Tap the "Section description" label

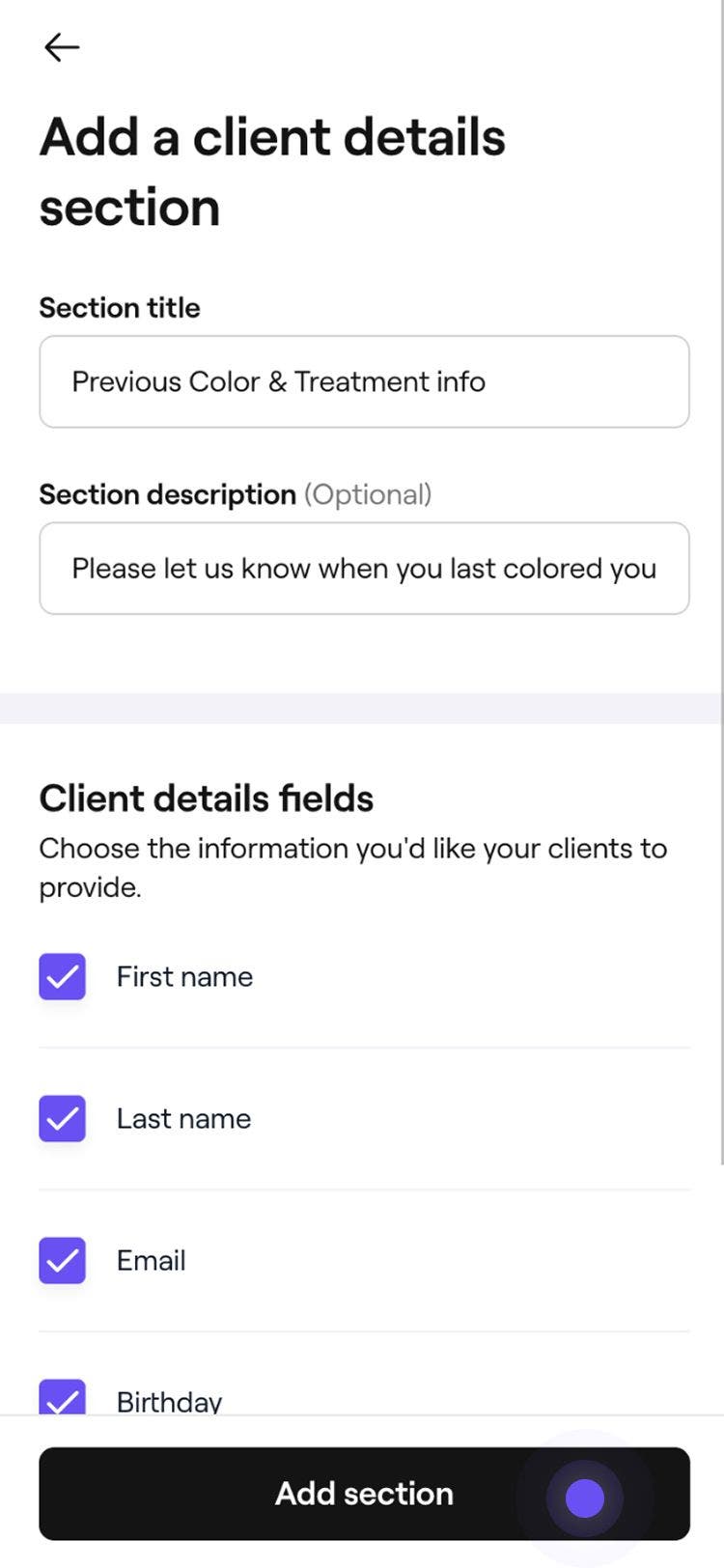click(x=167, y=494)
